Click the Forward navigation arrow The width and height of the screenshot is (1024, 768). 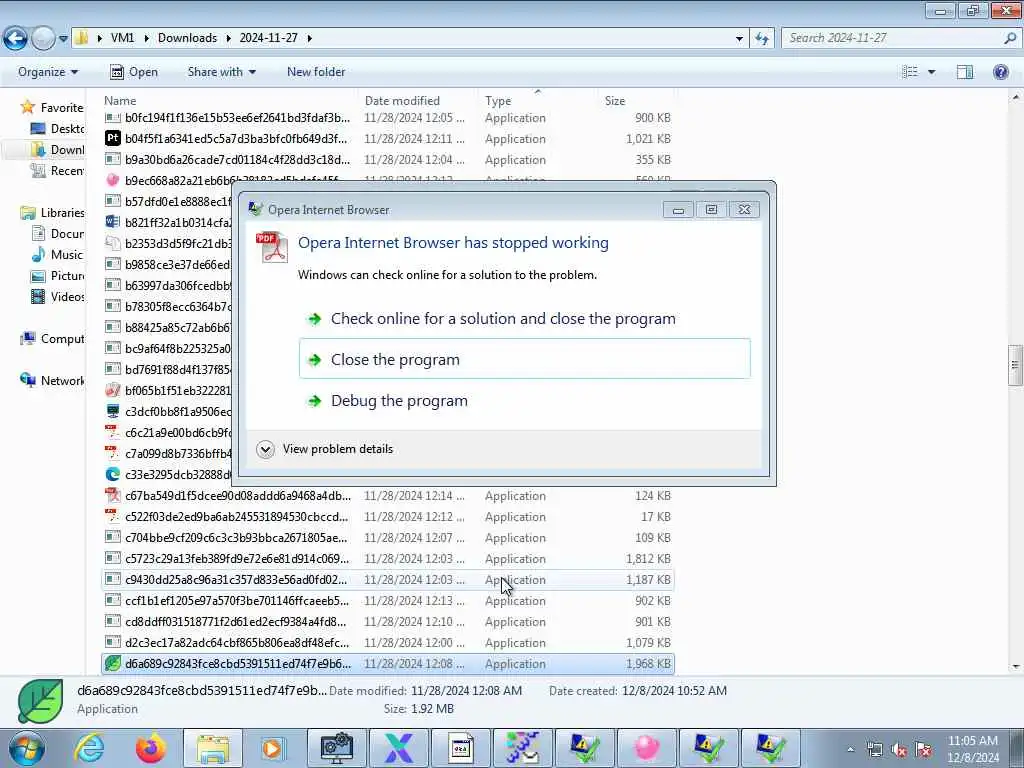43,39
